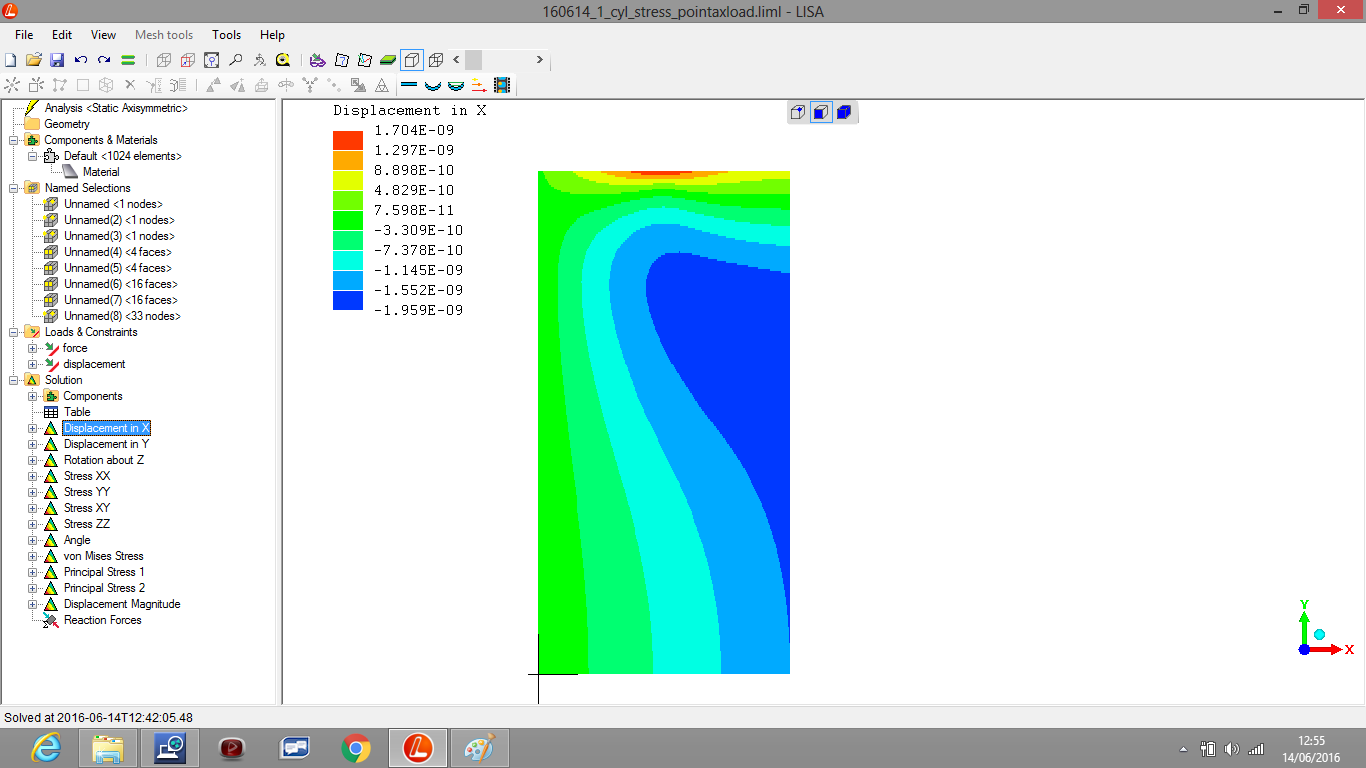Click the Save file toolbar icon
This screenshot has height=768, width=1366.
(x=57, y=60)
